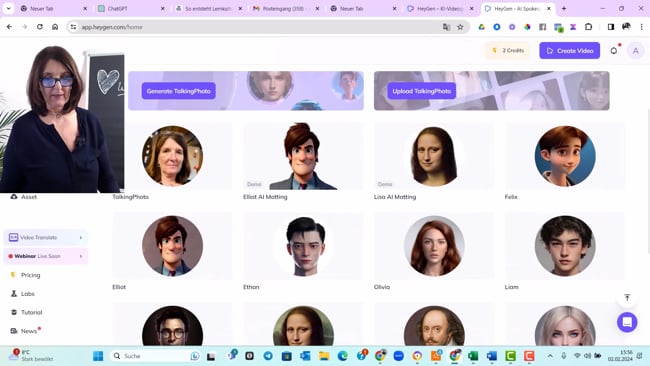Click the Create Video button
Viewport: 650px width, 366px height.
pos(569,51)
